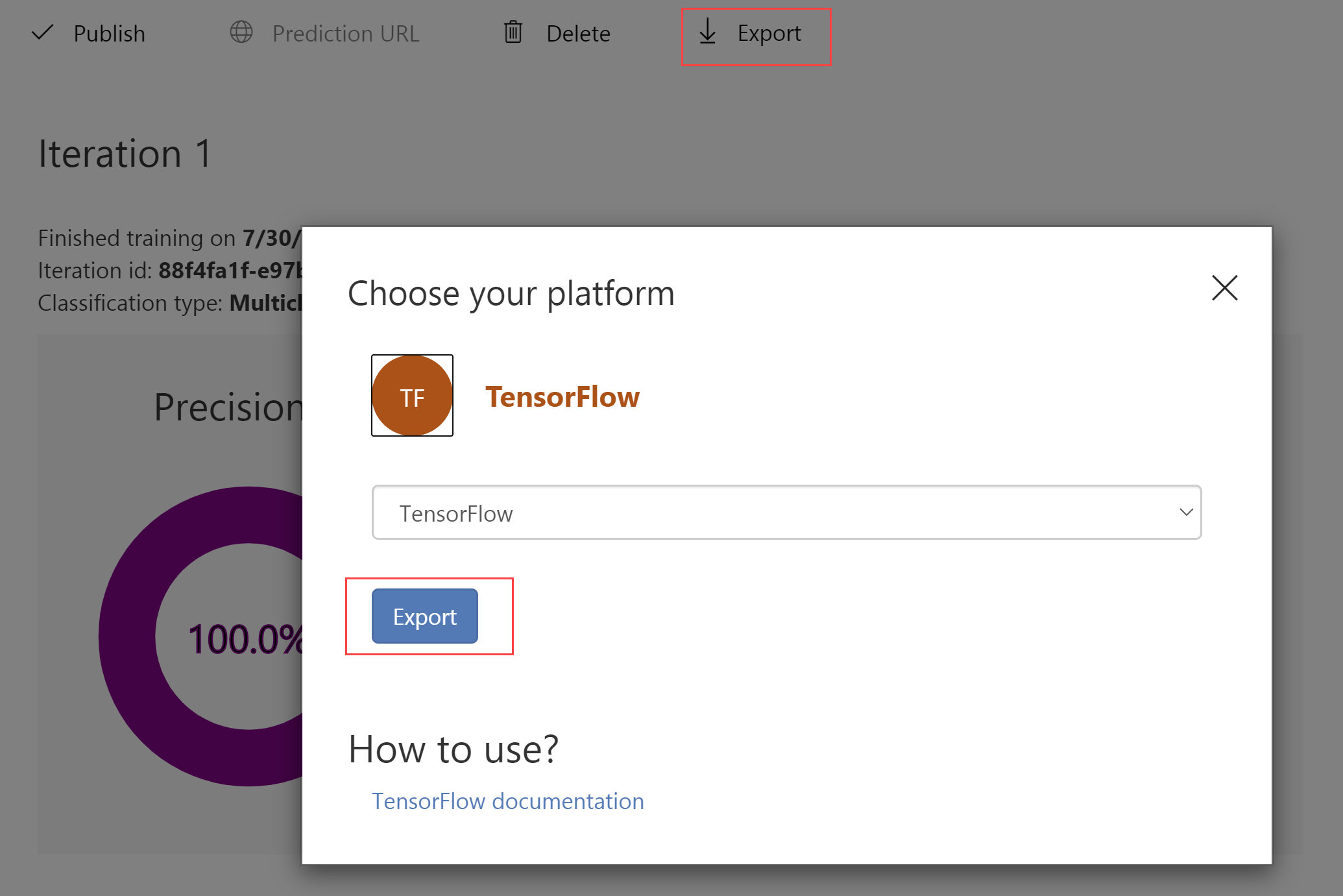Click the Precision chart title

pos(228,407)
